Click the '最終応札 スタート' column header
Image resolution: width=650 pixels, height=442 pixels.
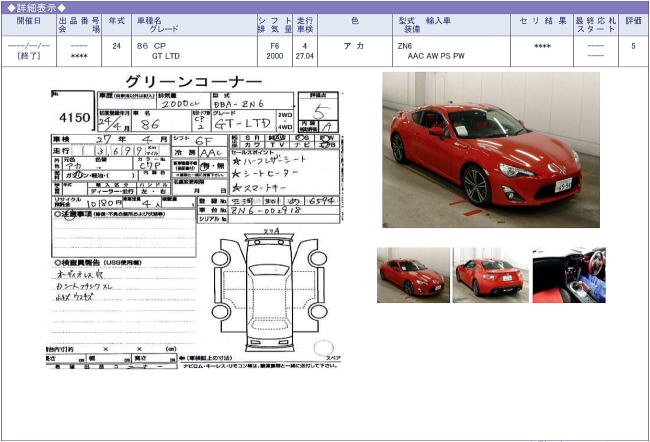[x=596, y=25]
